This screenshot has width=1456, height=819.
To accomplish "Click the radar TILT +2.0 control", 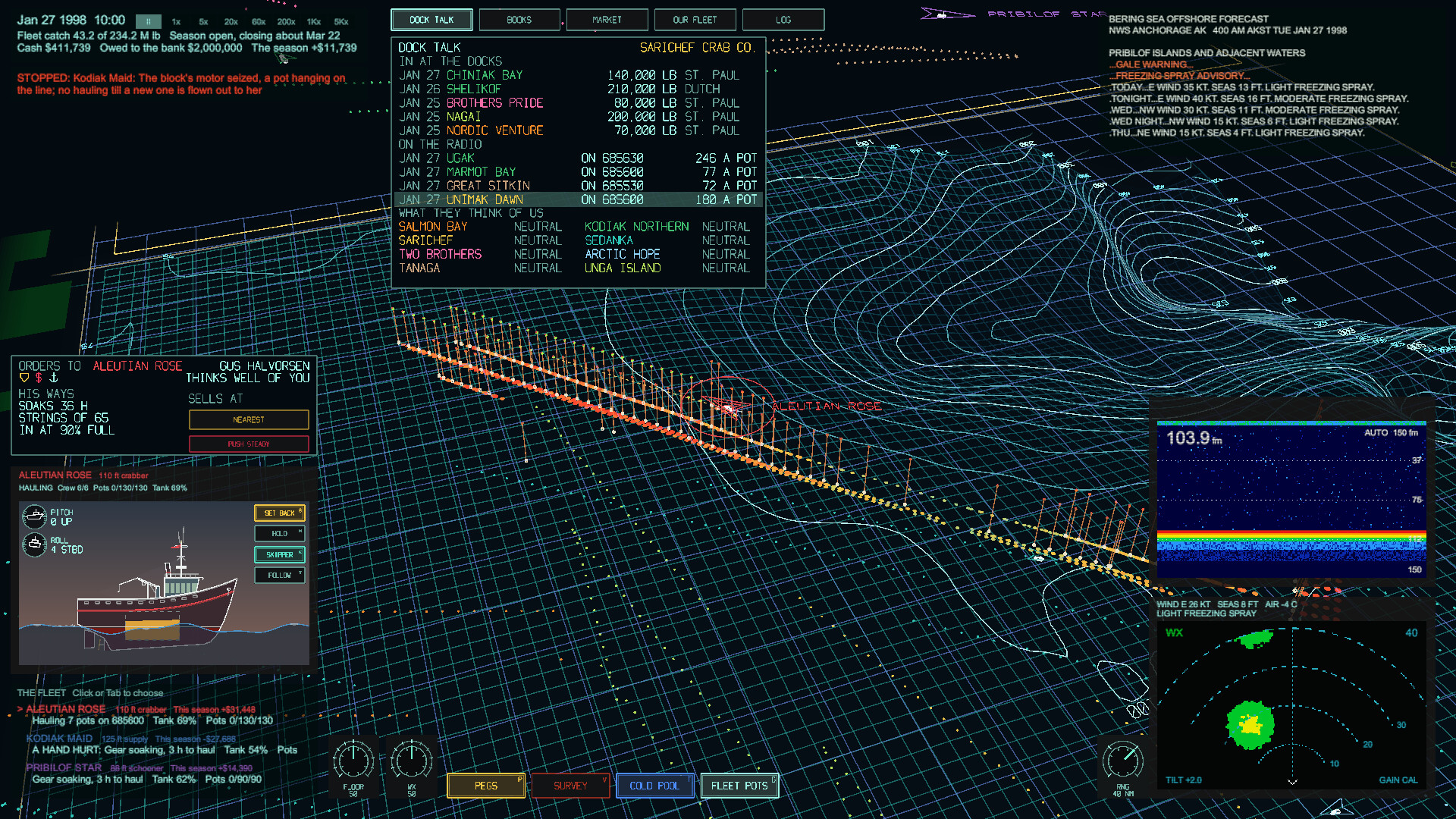I will (1184, 780).
